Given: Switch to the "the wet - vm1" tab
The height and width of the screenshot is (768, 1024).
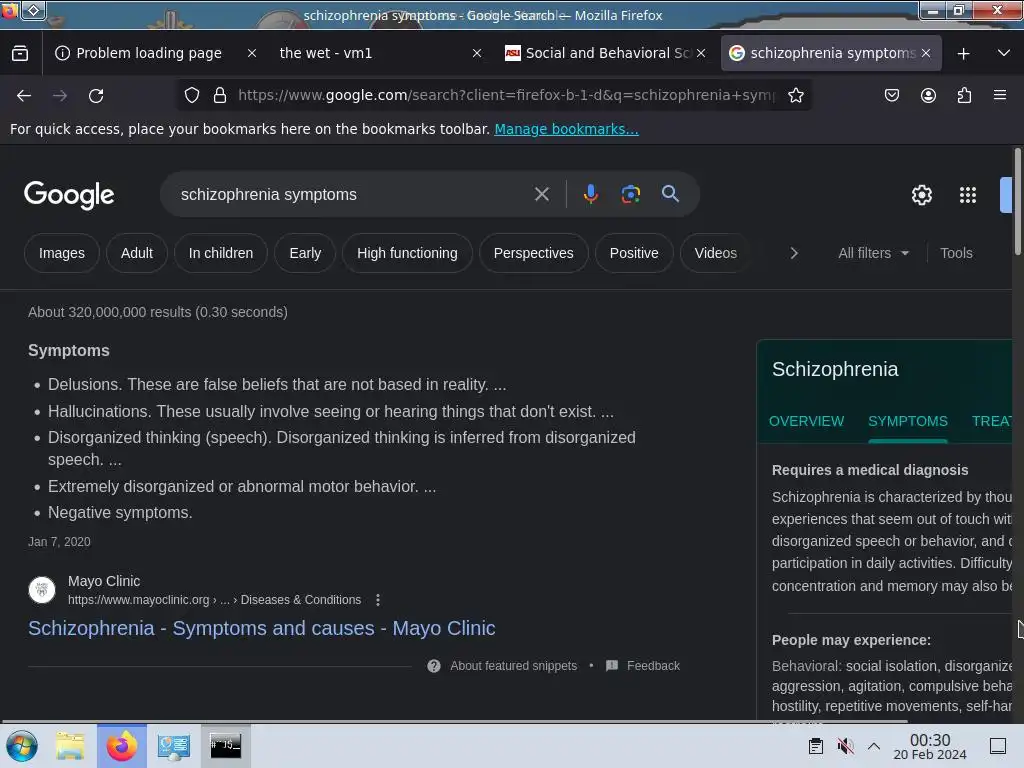Looking at the screenshot, I should (325, 53).
